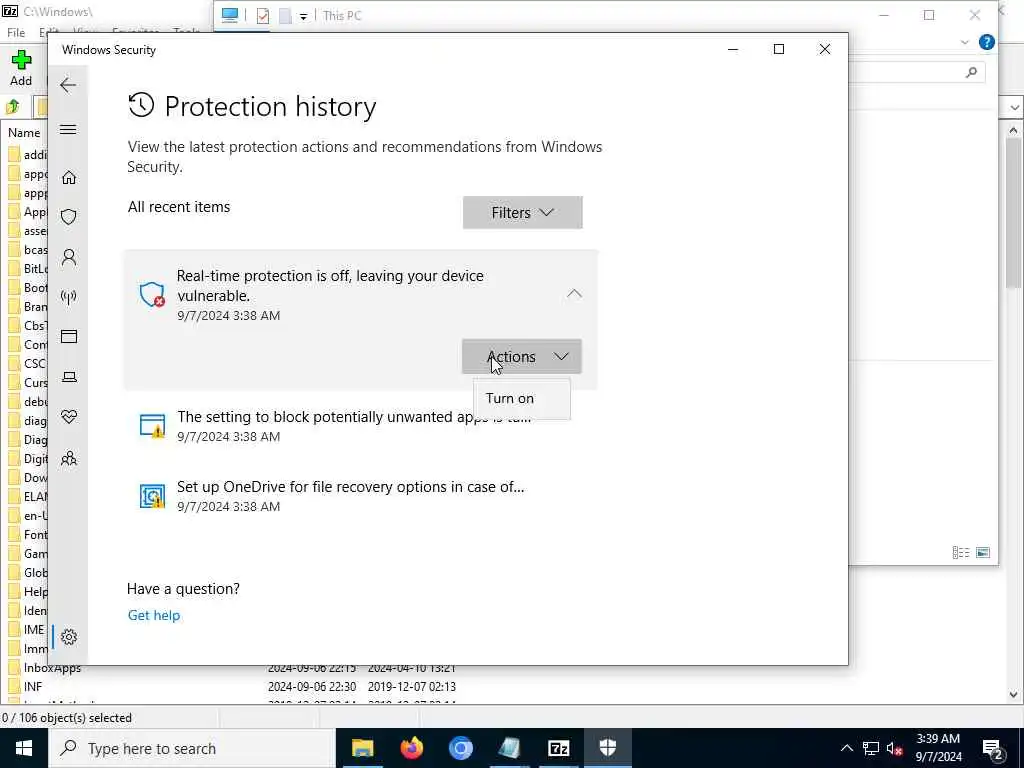The width and height of the screenshot is (1024, 768).
Task: Open Device performance & health heart icon
Action: (69, 417)
